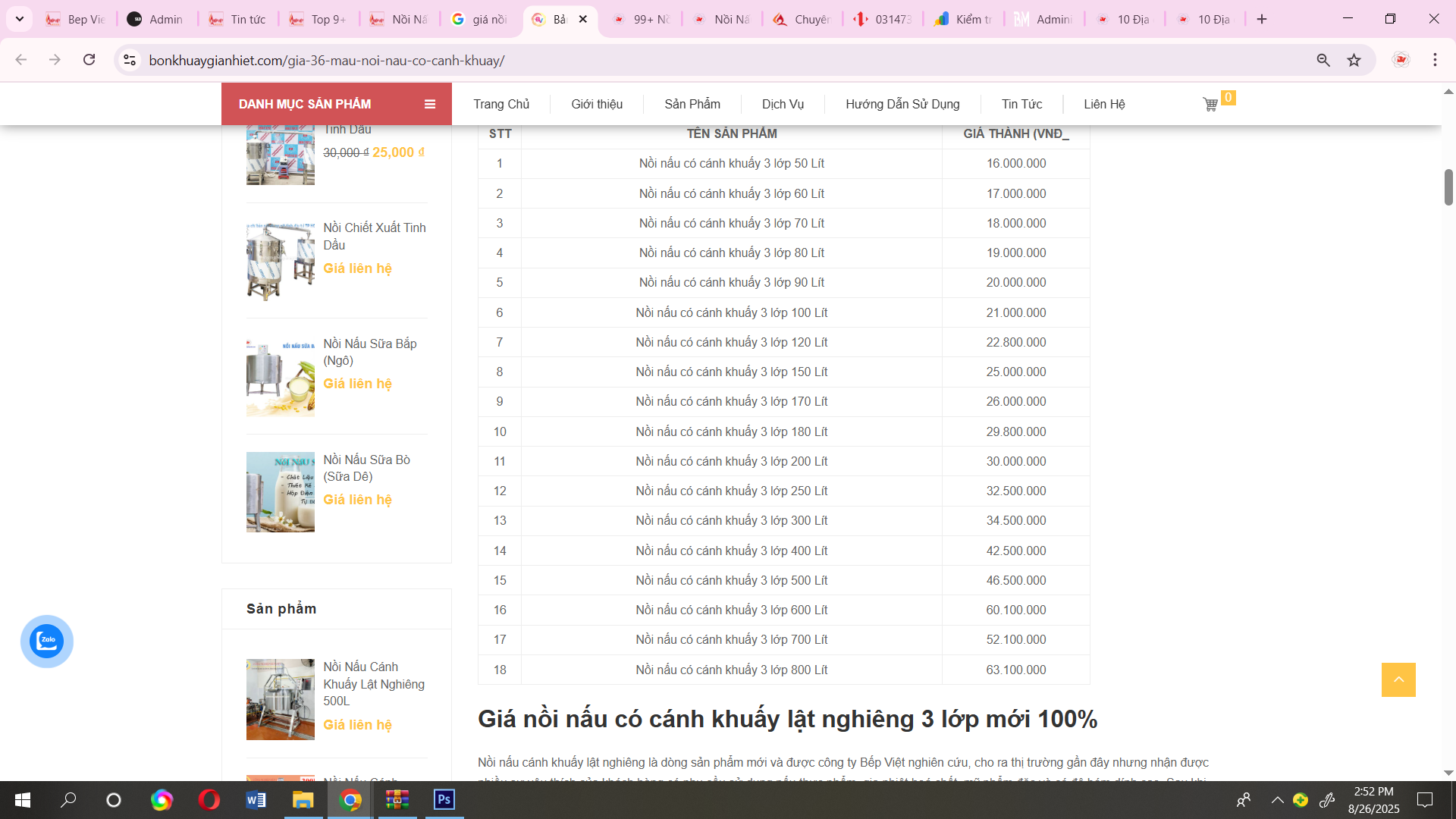
Task: Click the page vertical scrollbar thumb
Action: click(1448, 187)
